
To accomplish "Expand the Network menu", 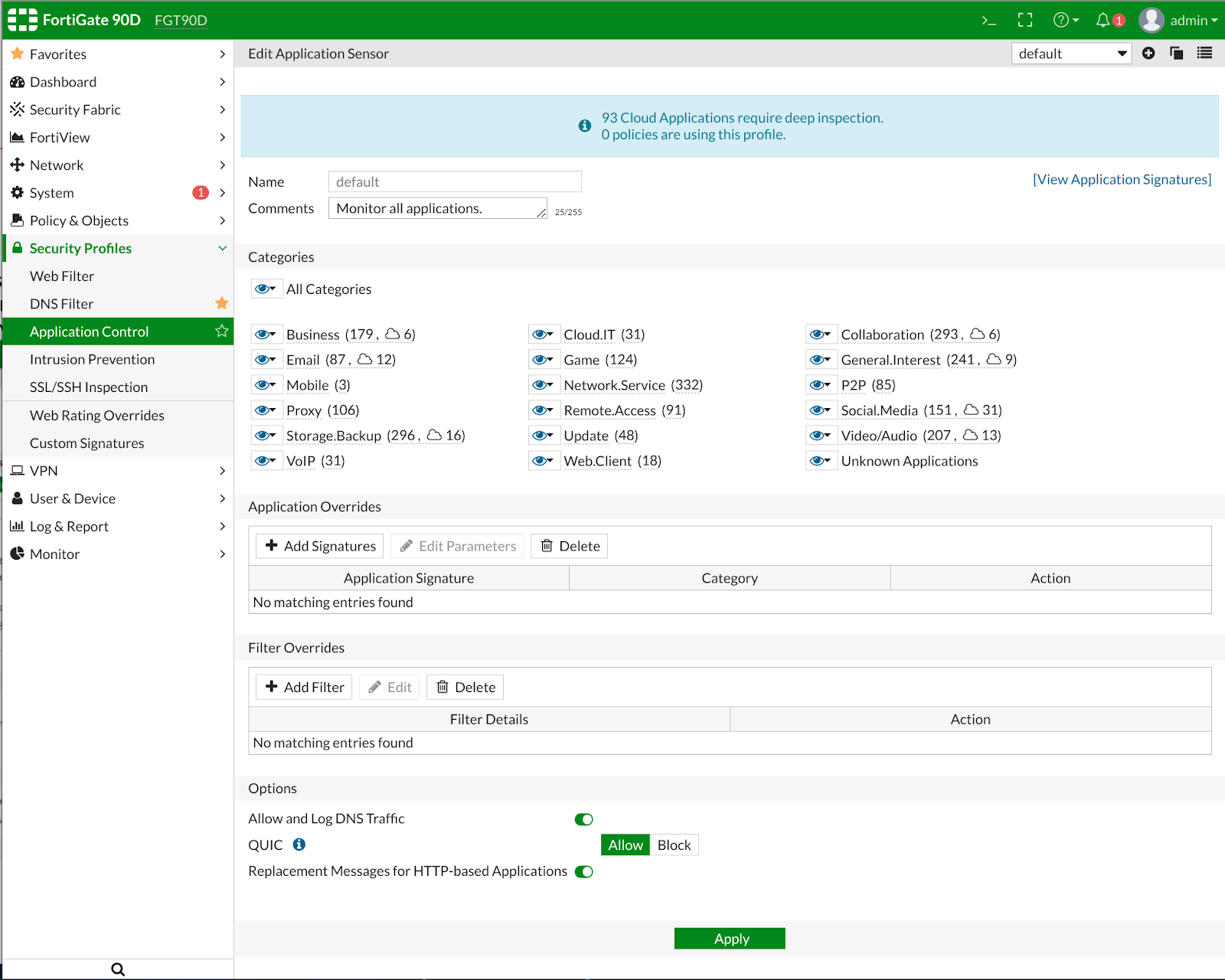I will (118, 165).
